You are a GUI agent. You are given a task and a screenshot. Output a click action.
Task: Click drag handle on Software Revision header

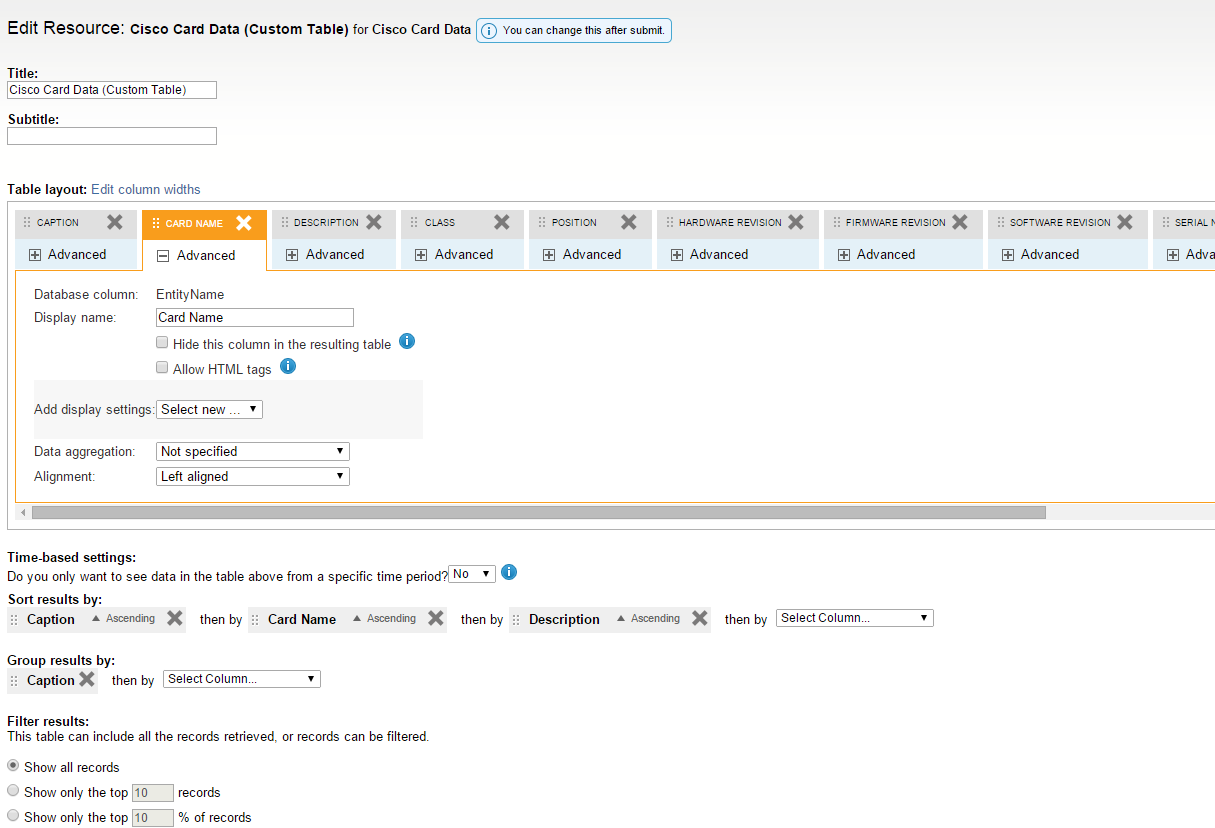(x=1000, y=223)
